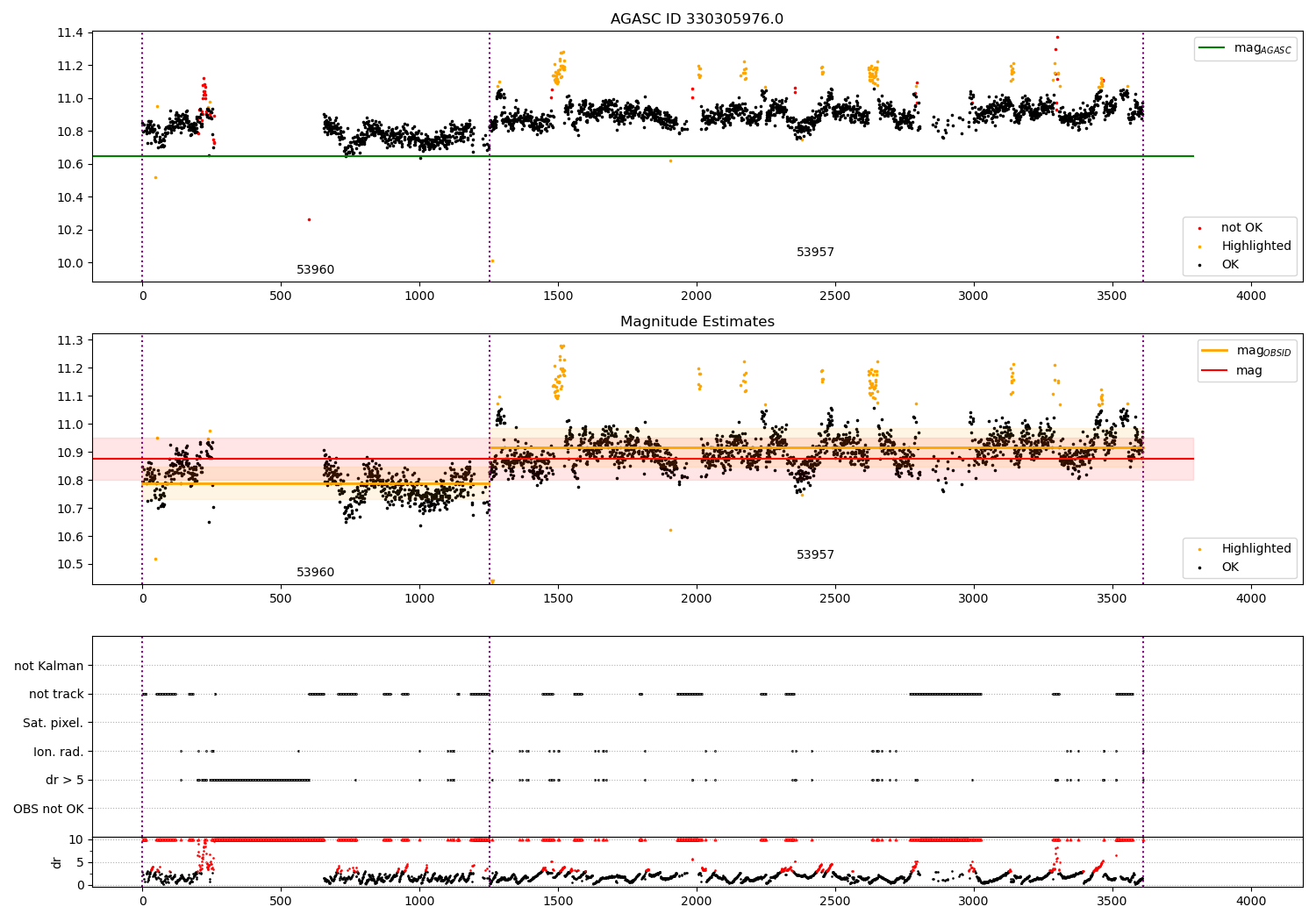Select the "not Kalman" row label
The image size is (1316, 921).
tap(49, 667)
